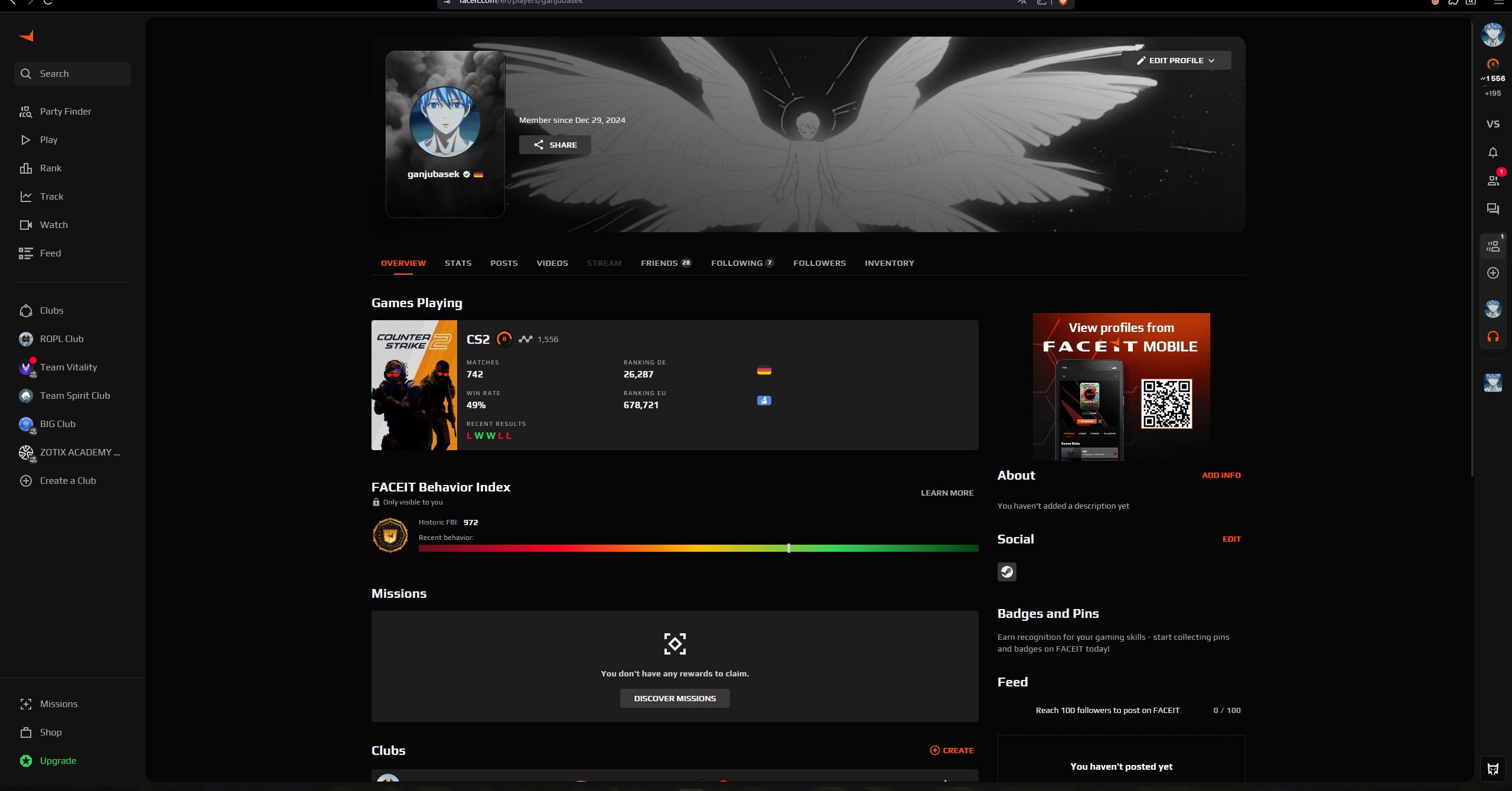Click the recent behavior rating slider
This screenshot has height=791, width=1512.
[788, 548]
